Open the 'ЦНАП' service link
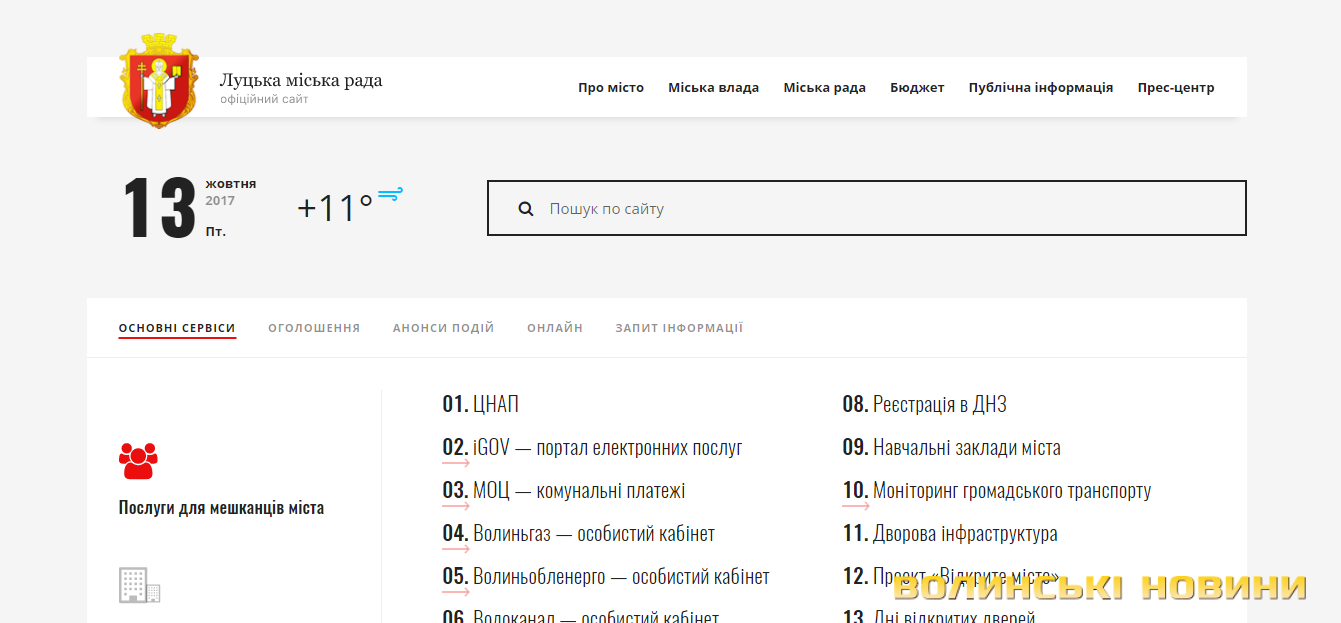 click(x=495, y=405)
